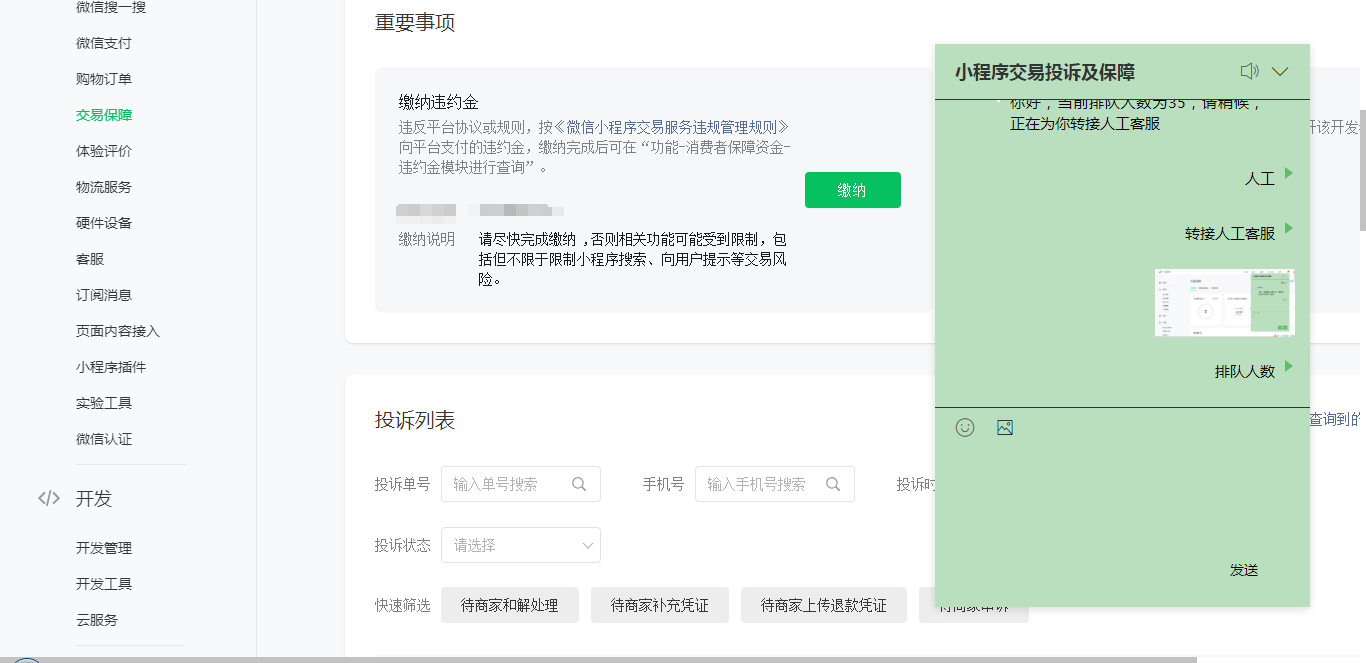Screen dimensions: 1366x663
Task: Open 体验评价 in sidebar
Action: (104, 151)
